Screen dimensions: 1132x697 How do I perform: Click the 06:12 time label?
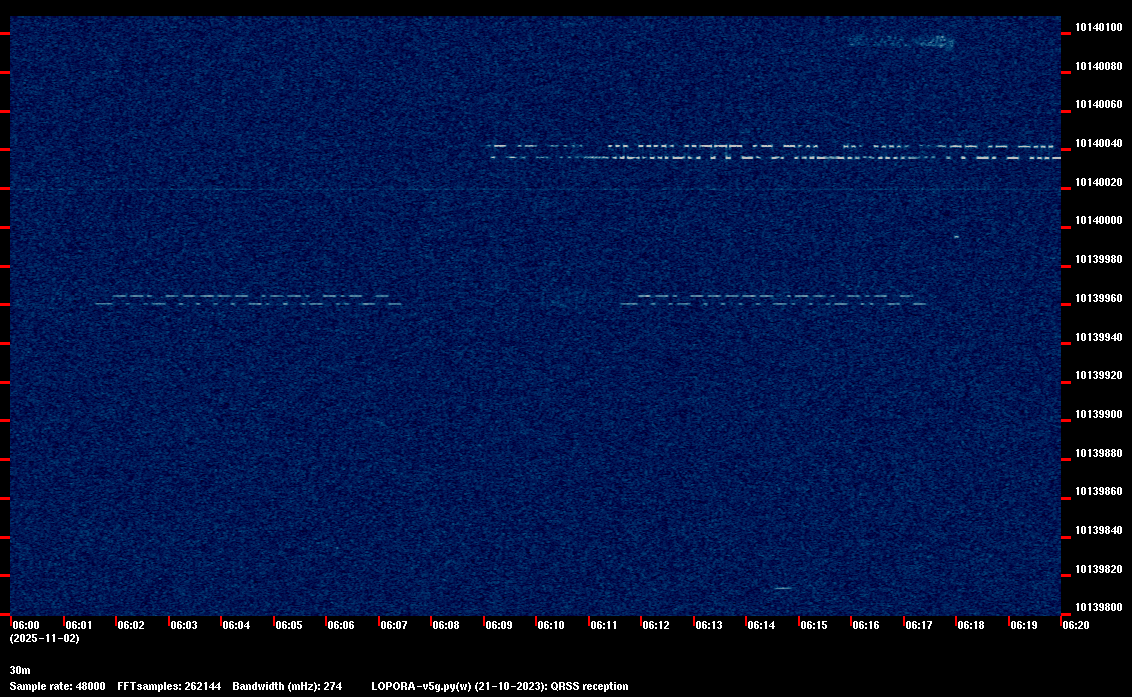point(656,625)
